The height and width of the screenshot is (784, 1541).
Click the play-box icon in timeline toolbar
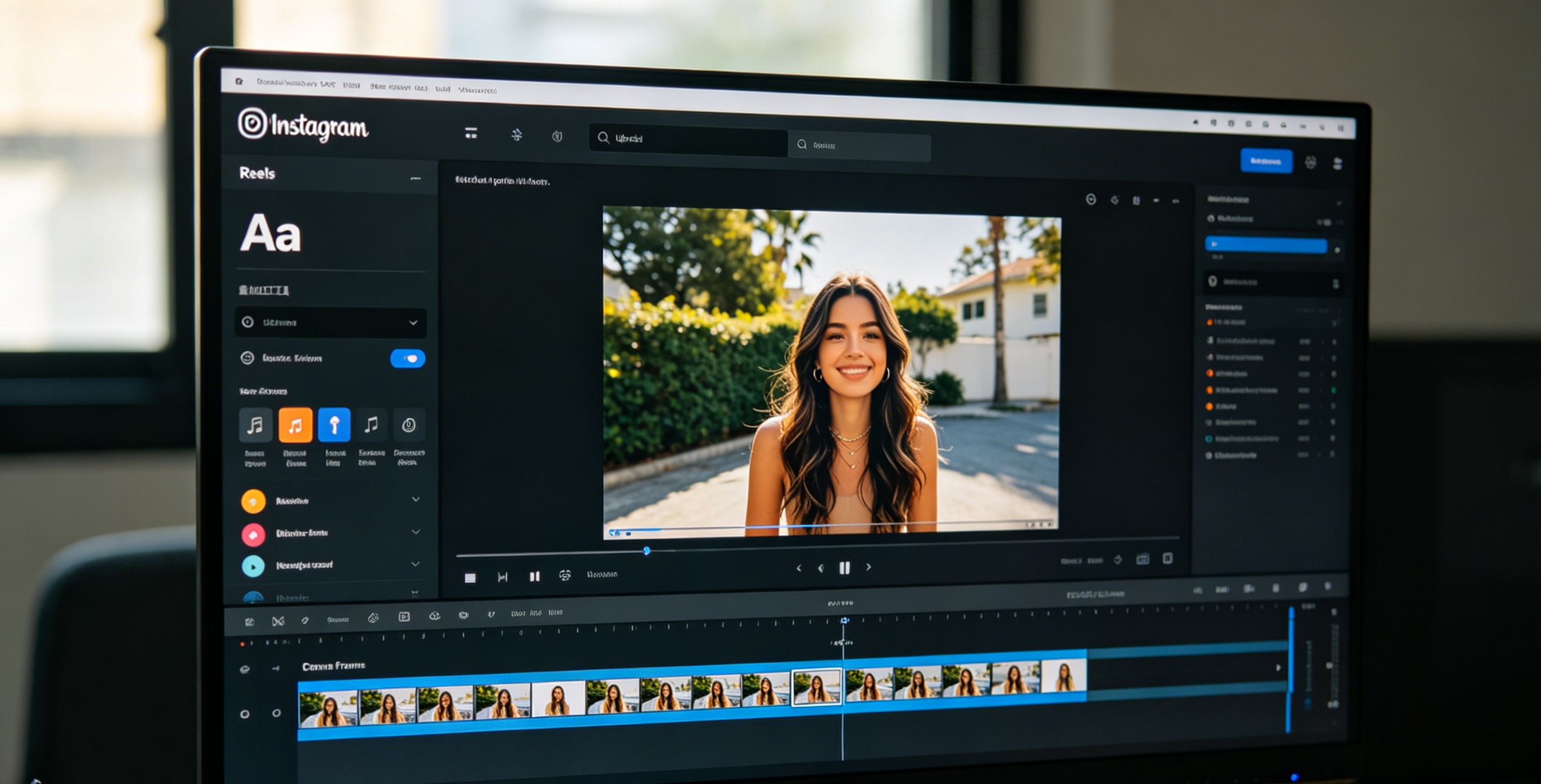(x=404, y=617)
